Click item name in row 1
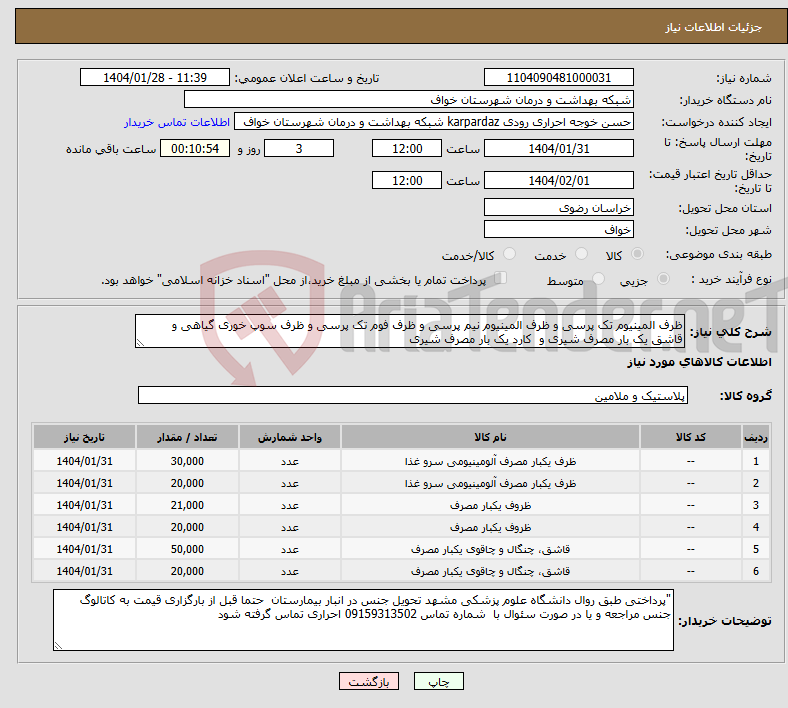This screenshot has width=788, height=708. pos(490,461)
